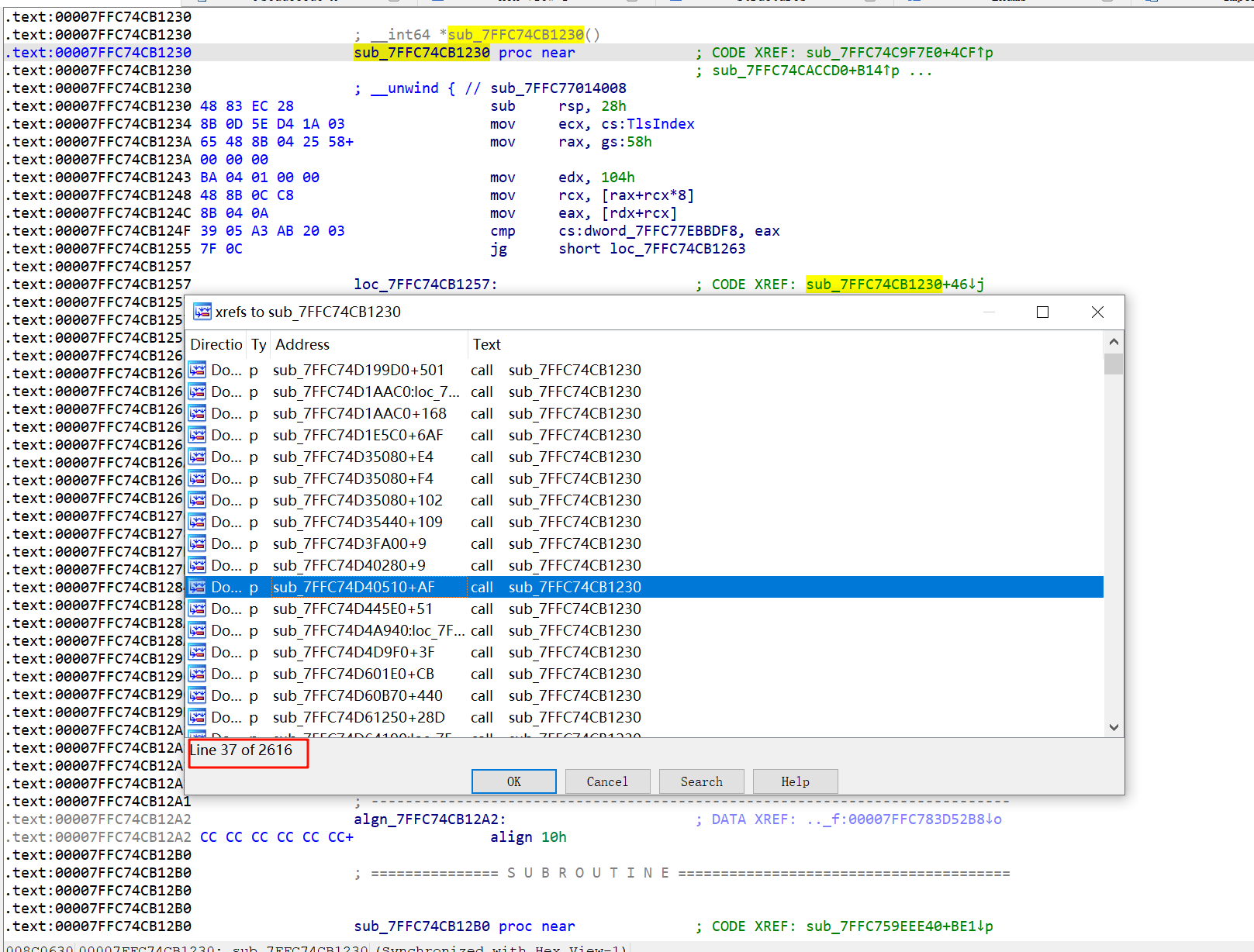The height and width of the screenshot is (952, 1254).
Task: Open Search in the xrefs dialog
Action: click(701, 781)
